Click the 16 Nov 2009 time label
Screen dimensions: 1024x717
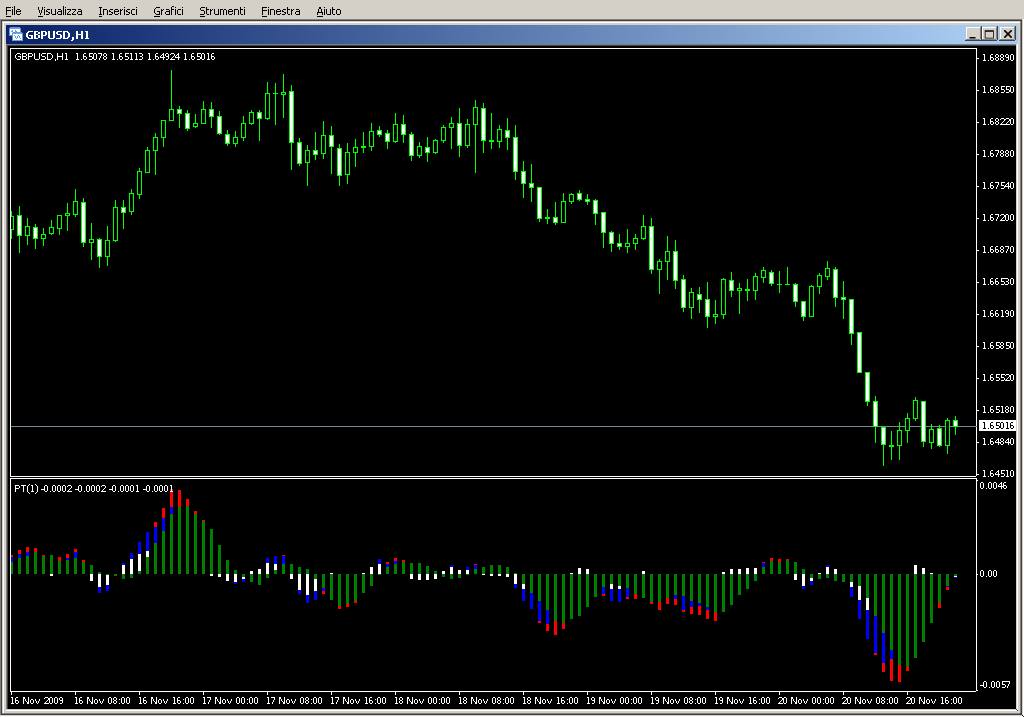click(x=37, y=701)
